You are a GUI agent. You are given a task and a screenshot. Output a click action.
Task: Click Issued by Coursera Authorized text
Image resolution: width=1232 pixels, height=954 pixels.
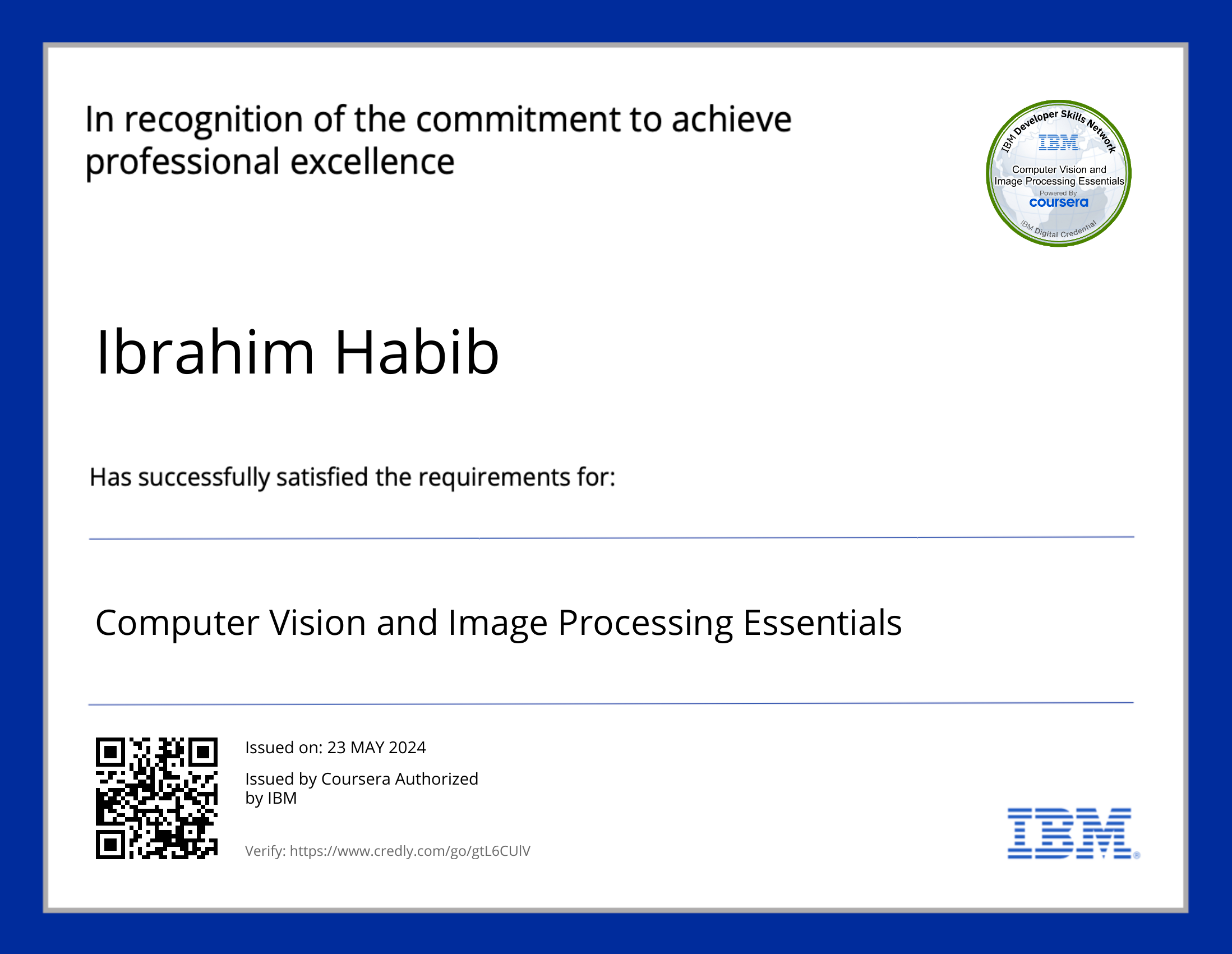tap(361, 779)
